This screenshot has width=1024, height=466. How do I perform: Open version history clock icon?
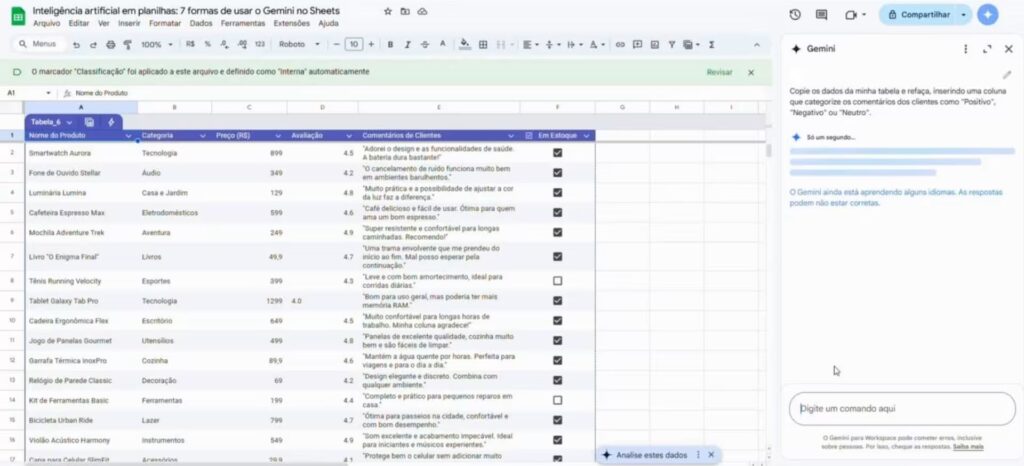(795, 14)
